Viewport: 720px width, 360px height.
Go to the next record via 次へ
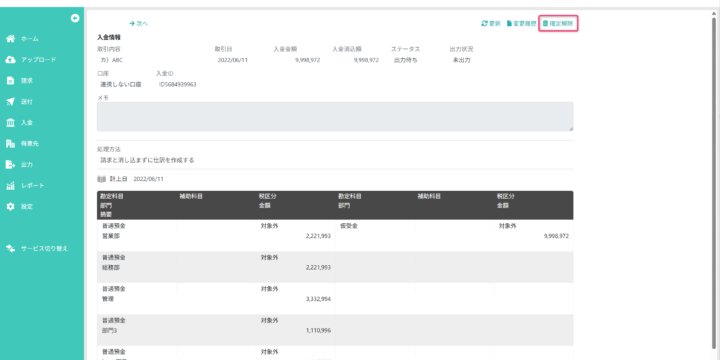[x=139, y=23]
